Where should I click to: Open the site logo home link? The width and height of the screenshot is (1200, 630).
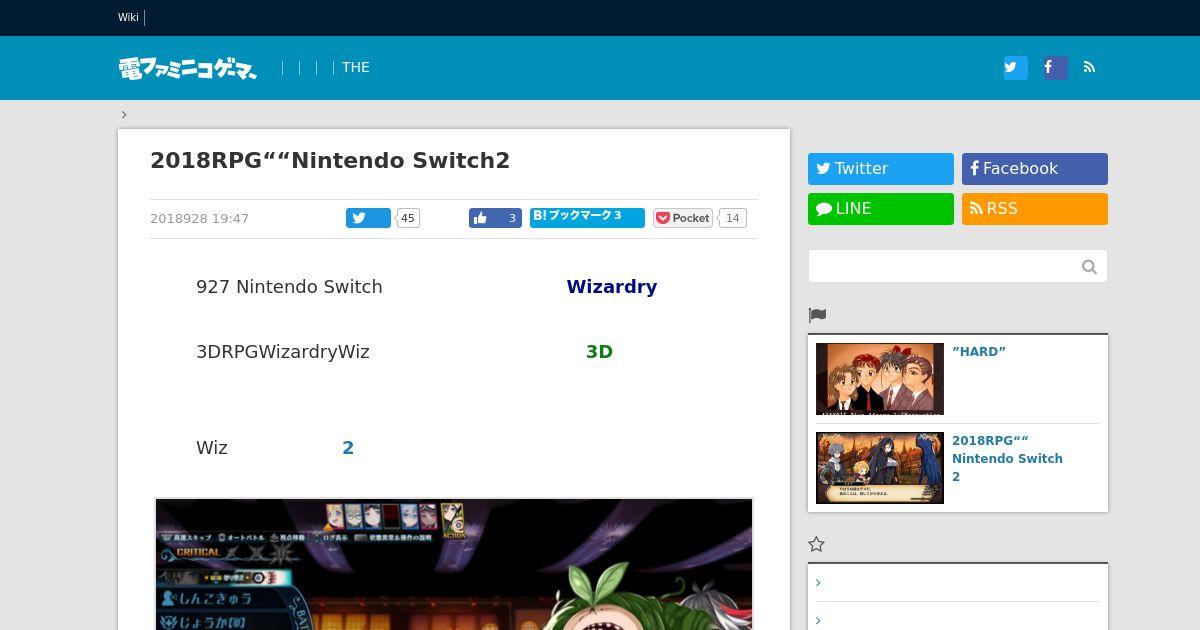click(188, 68)
